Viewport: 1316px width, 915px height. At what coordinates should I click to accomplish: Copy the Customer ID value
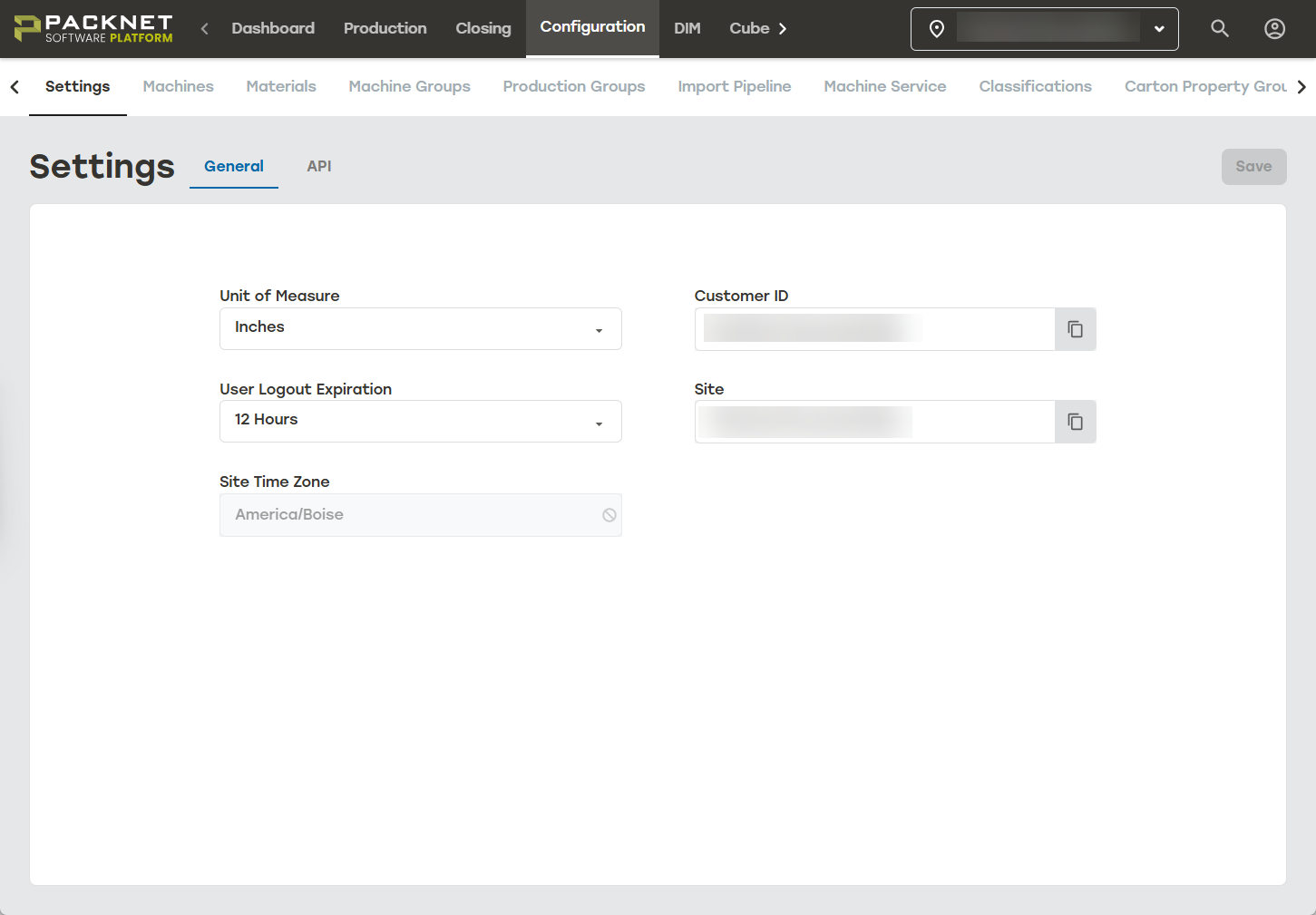(x=1075, y=329)
